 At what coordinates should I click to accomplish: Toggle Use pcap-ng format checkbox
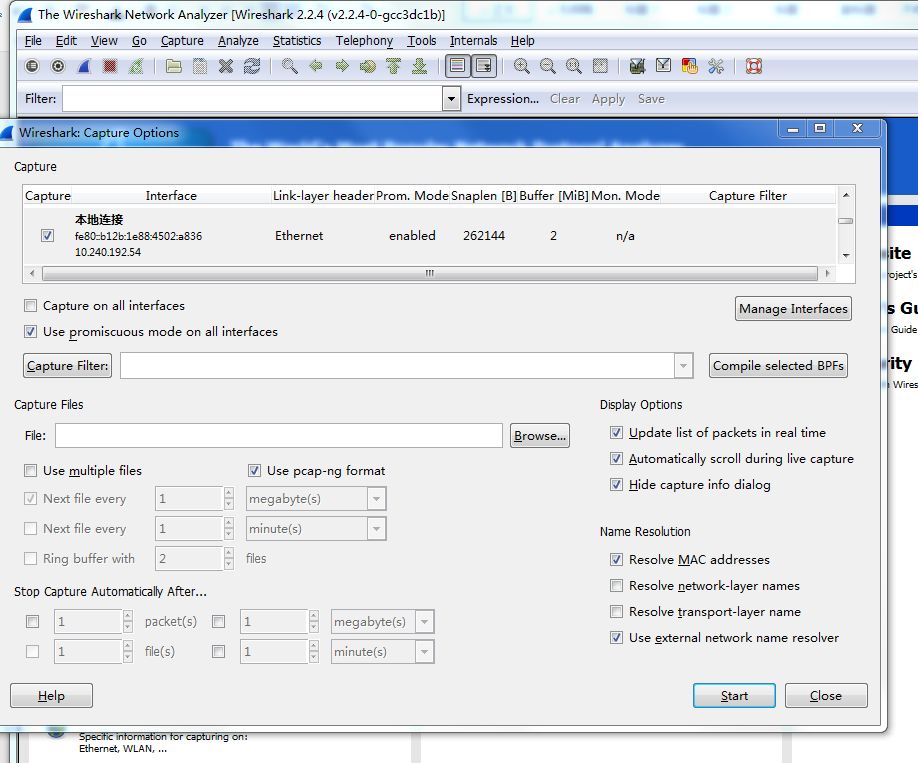(254, 471)
